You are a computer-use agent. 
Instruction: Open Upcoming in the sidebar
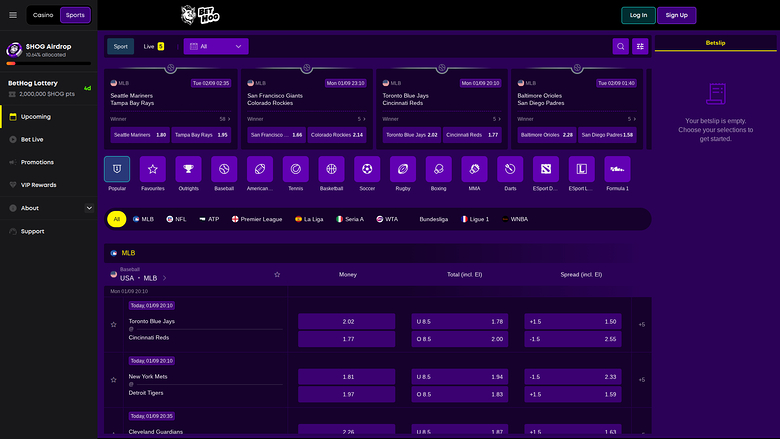49,117
